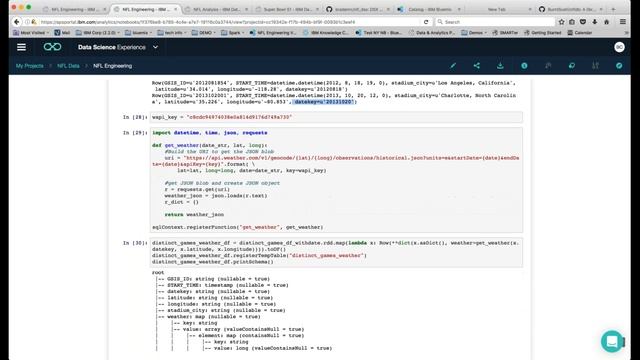Click the 'import datetime, time, json, requests' line
Screen dimensions: 640x360
point(210,133)
